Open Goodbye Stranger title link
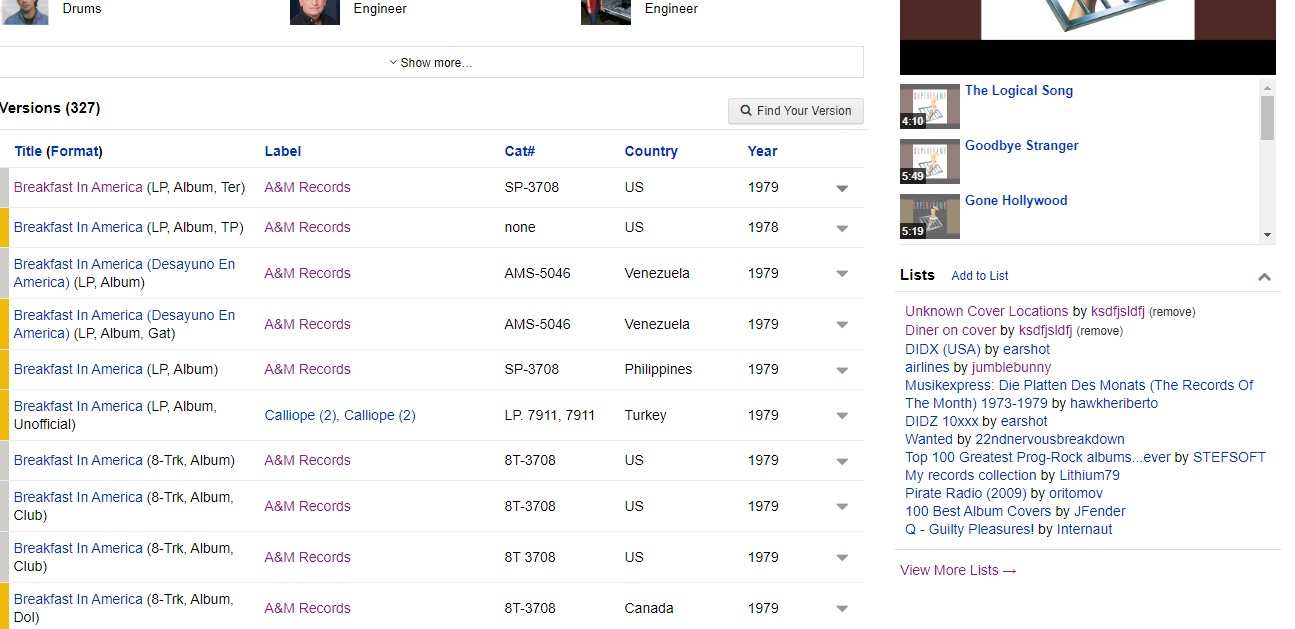The image size is (1295, 629). coord(1022,146)
